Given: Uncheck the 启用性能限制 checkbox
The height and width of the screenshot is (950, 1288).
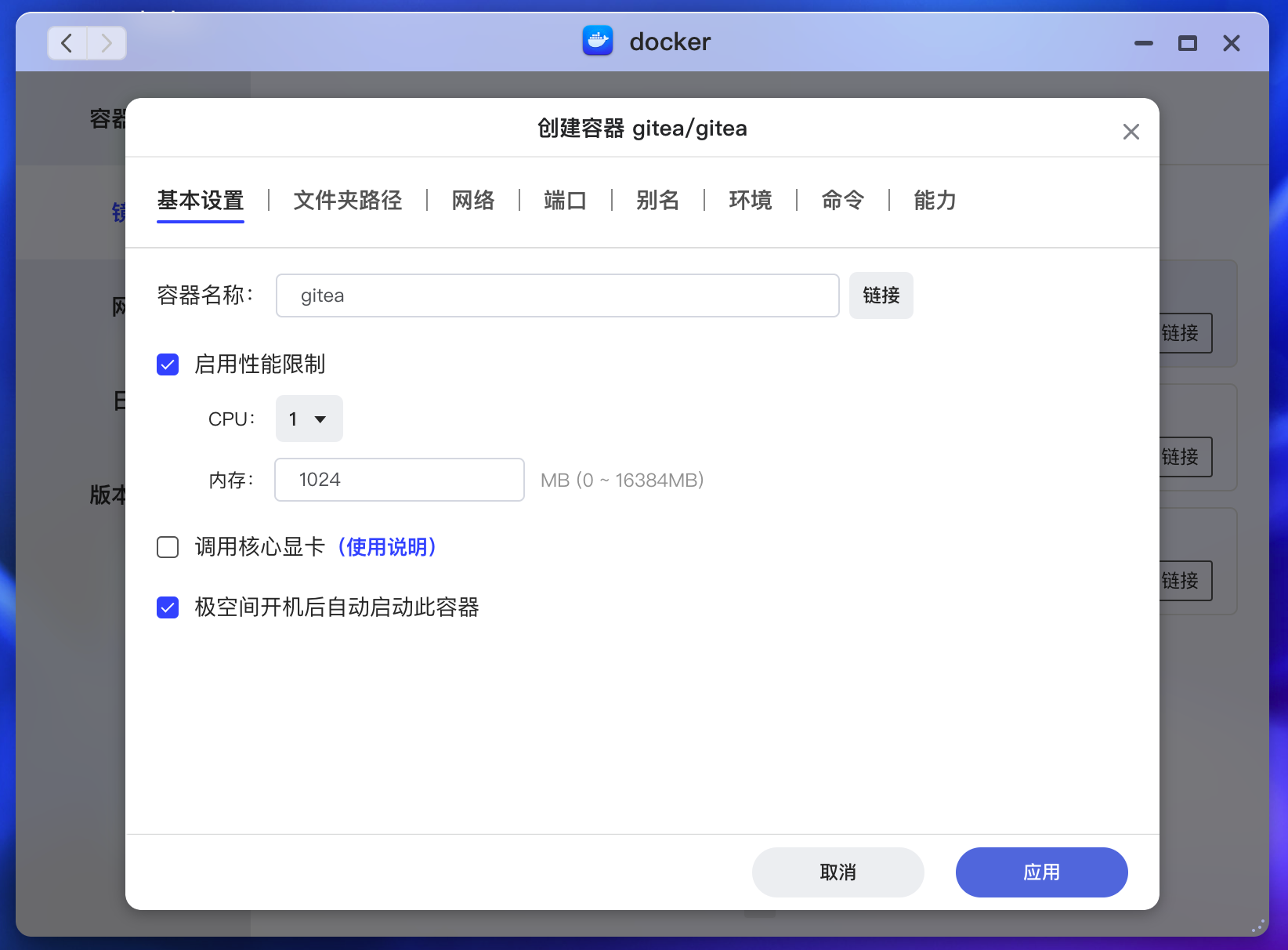Looking at the screenshot, I should pyautogui.click(x=168, y=364).
